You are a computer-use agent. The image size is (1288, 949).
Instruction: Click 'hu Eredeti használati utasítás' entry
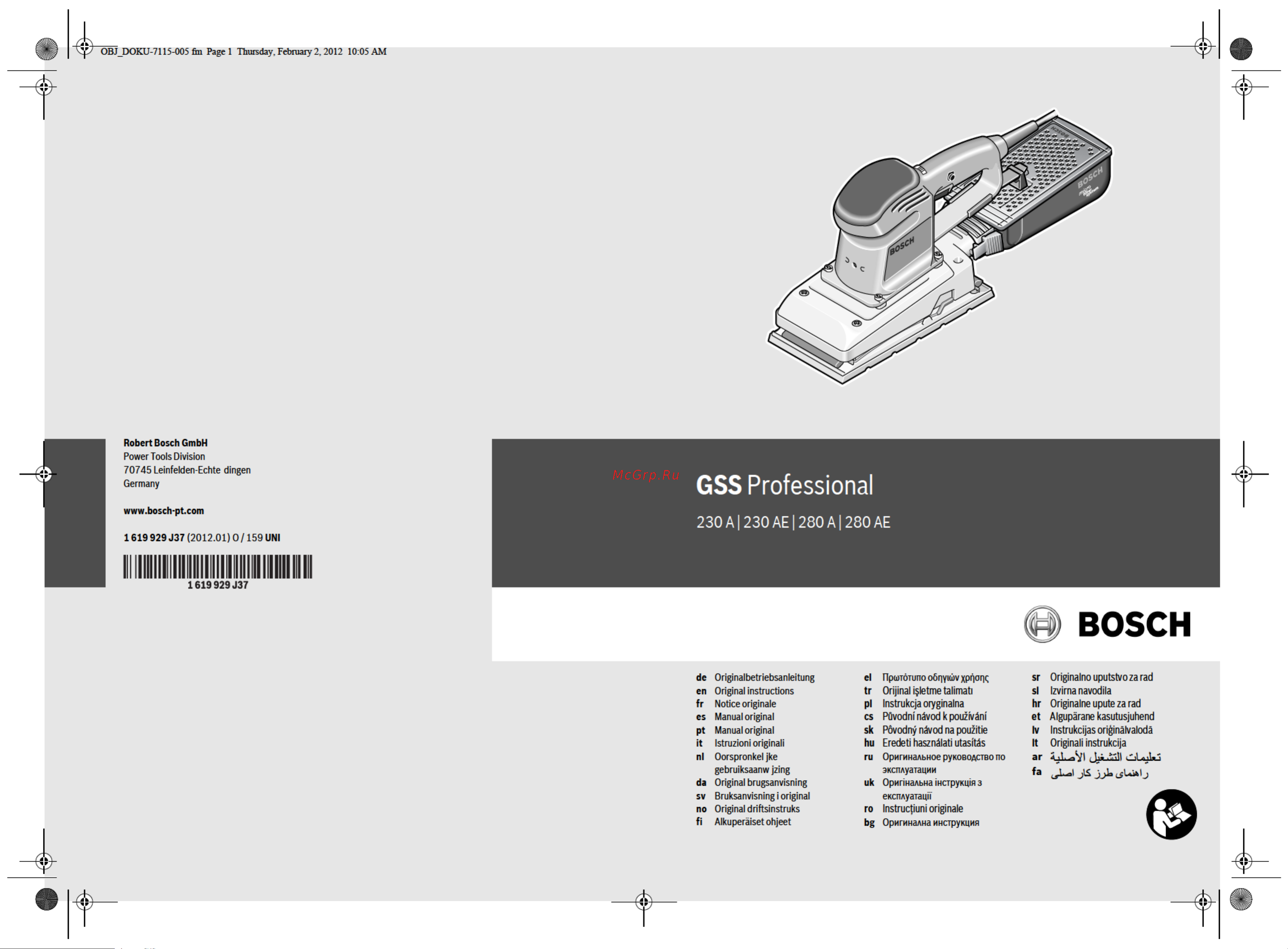(925, 743)
